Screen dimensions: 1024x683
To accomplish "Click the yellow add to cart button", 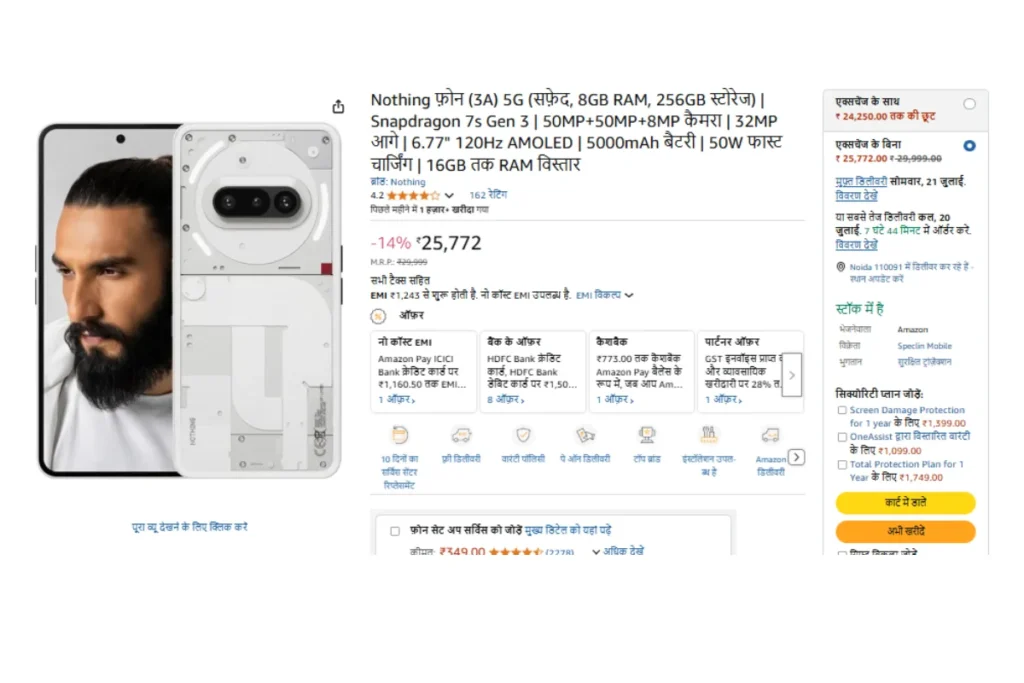I will pos(905,502).
